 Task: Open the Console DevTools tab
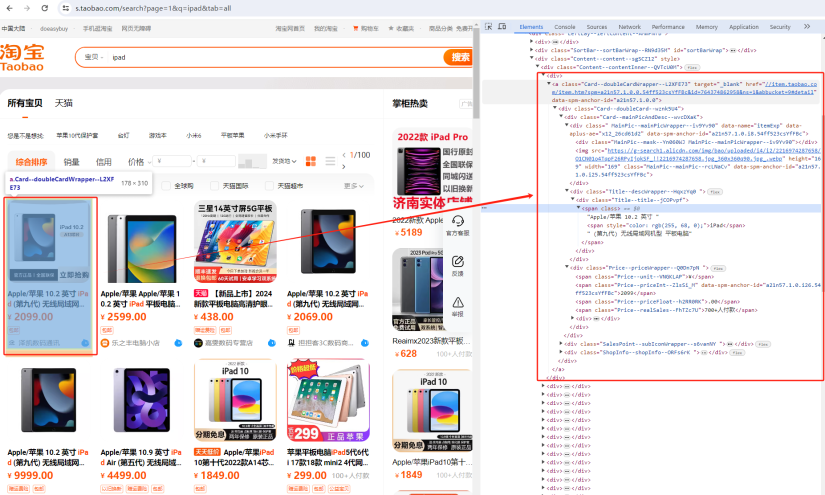[565, 27]
